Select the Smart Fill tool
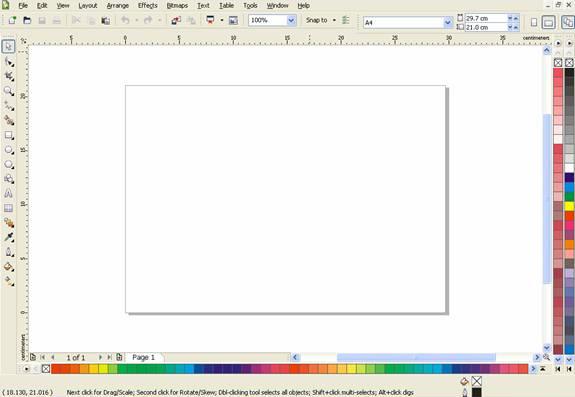 pyautogui.click(x=9, y=120)
